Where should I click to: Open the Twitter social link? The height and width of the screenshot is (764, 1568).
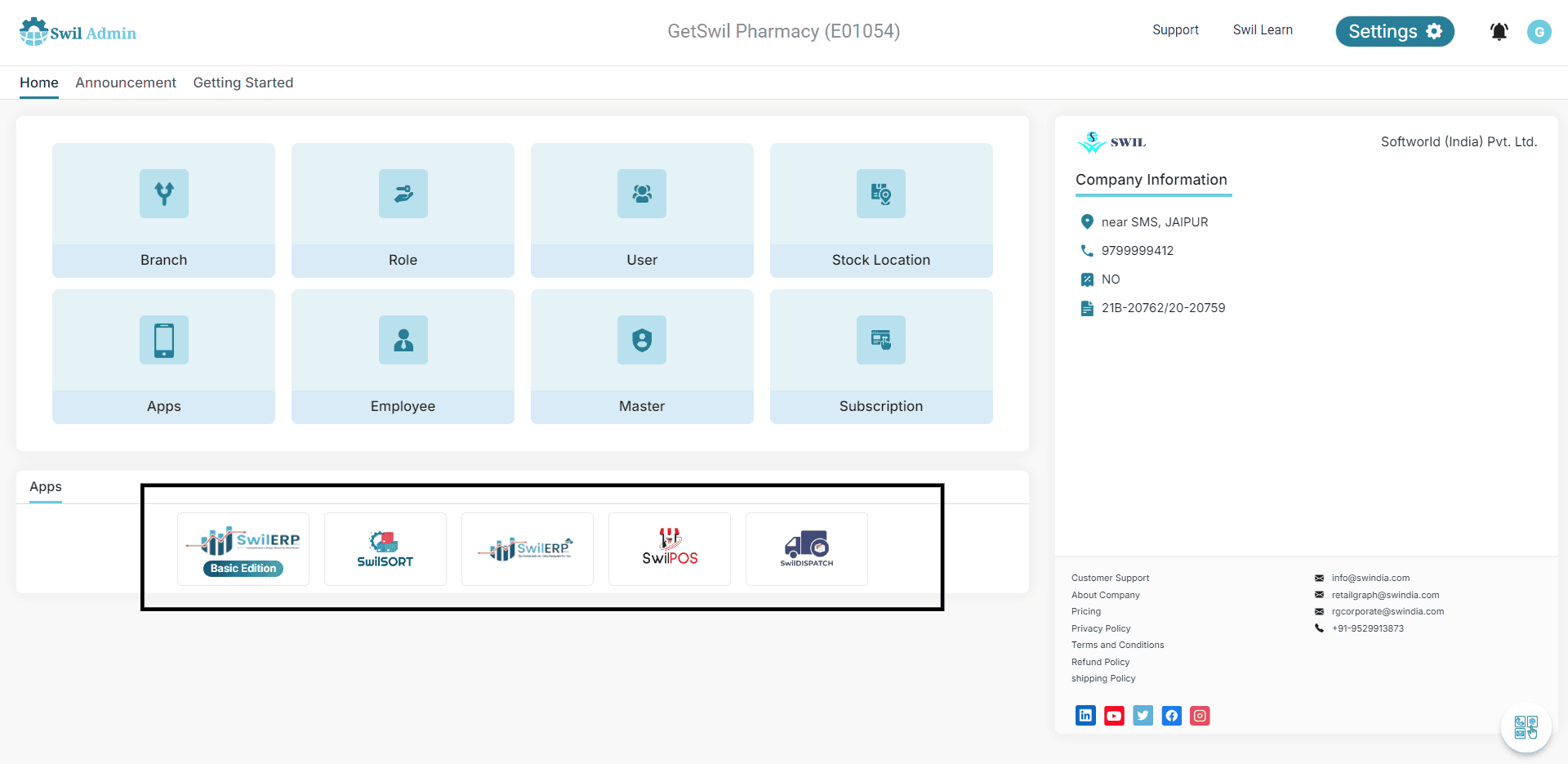[1143, 716]
